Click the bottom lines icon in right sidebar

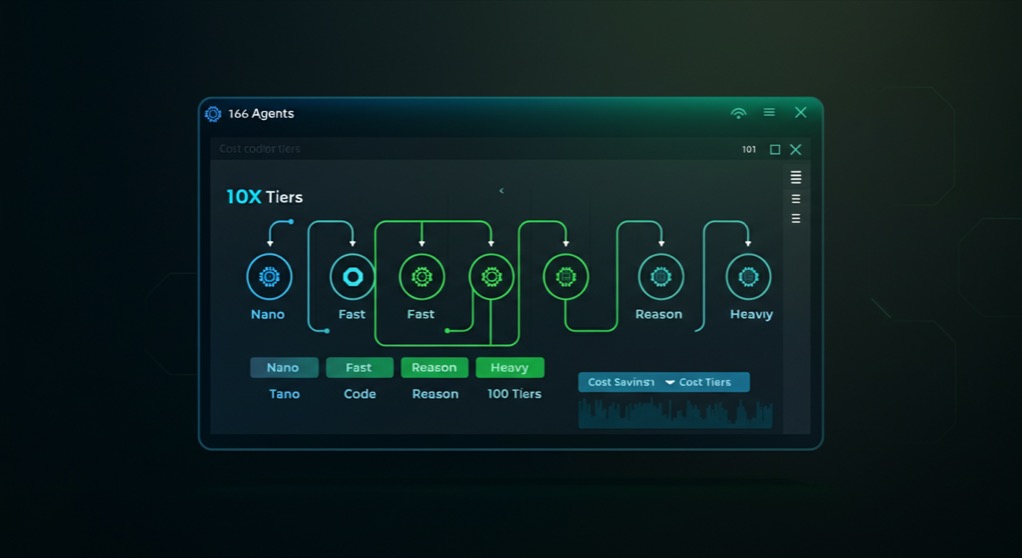click(796, 218)
